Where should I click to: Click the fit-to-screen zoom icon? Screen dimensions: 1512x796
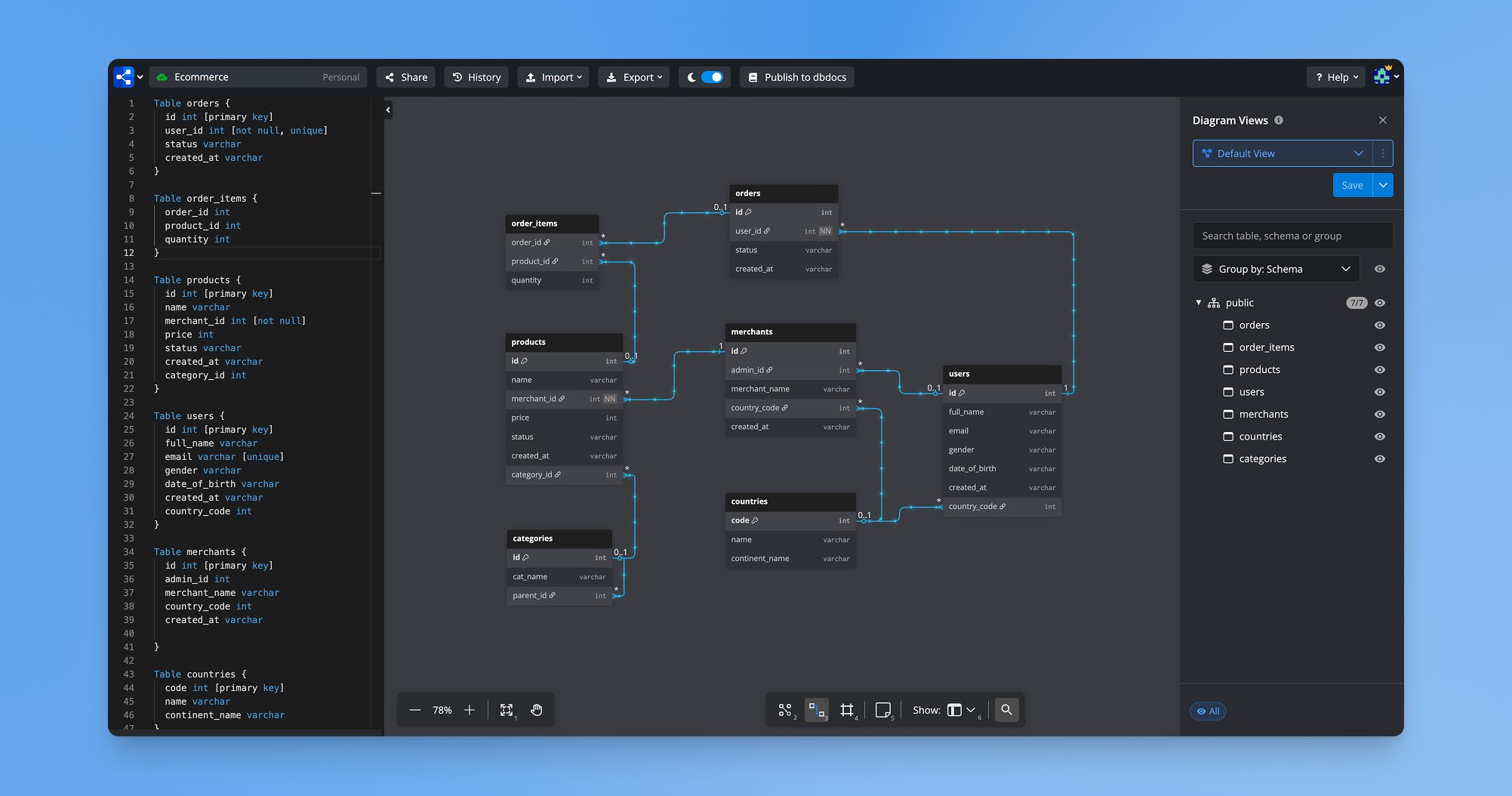[507, 710]
